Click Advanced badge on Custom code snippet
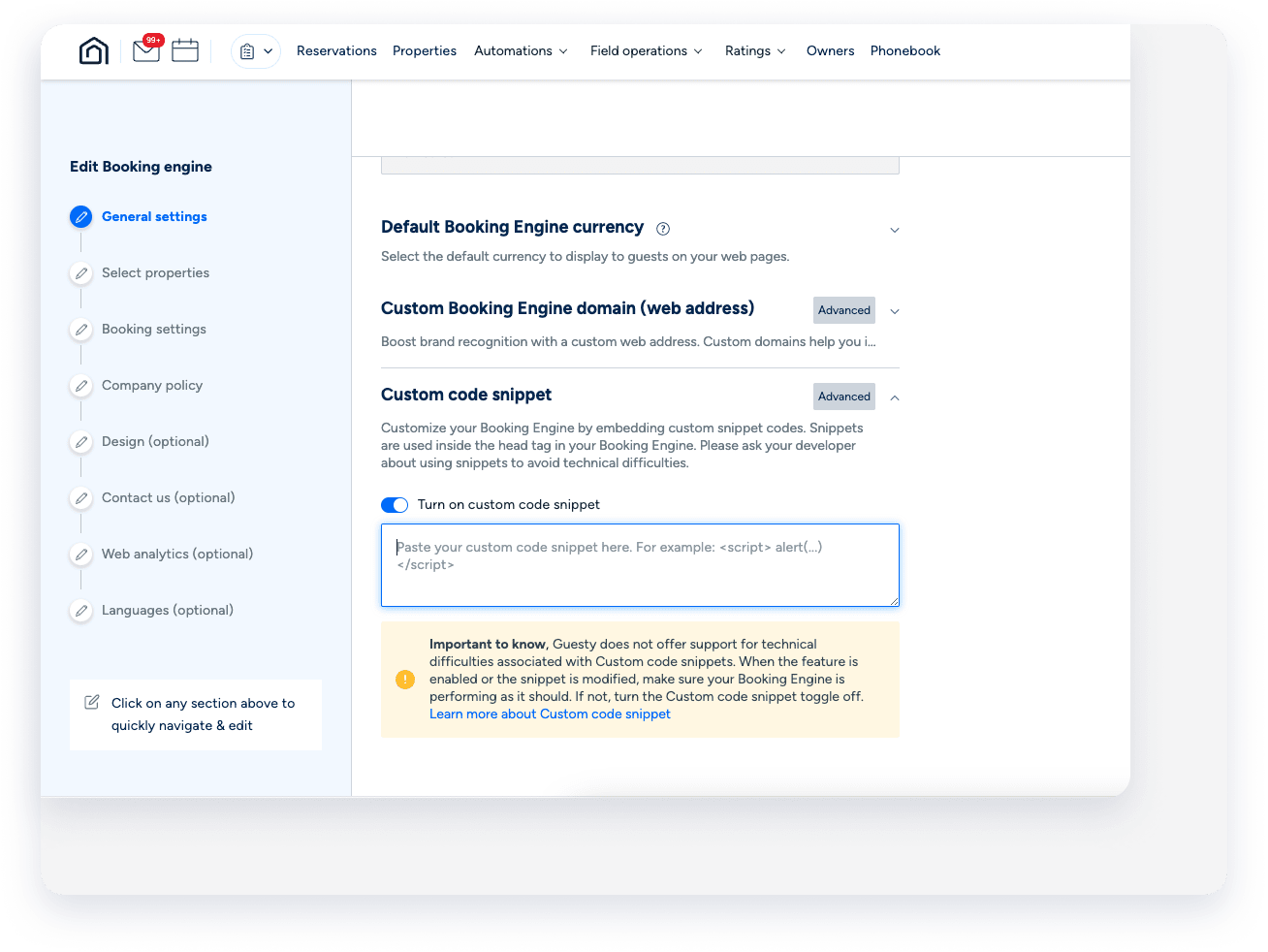This screenshot has width=1268, height=952. pos(844,397)
